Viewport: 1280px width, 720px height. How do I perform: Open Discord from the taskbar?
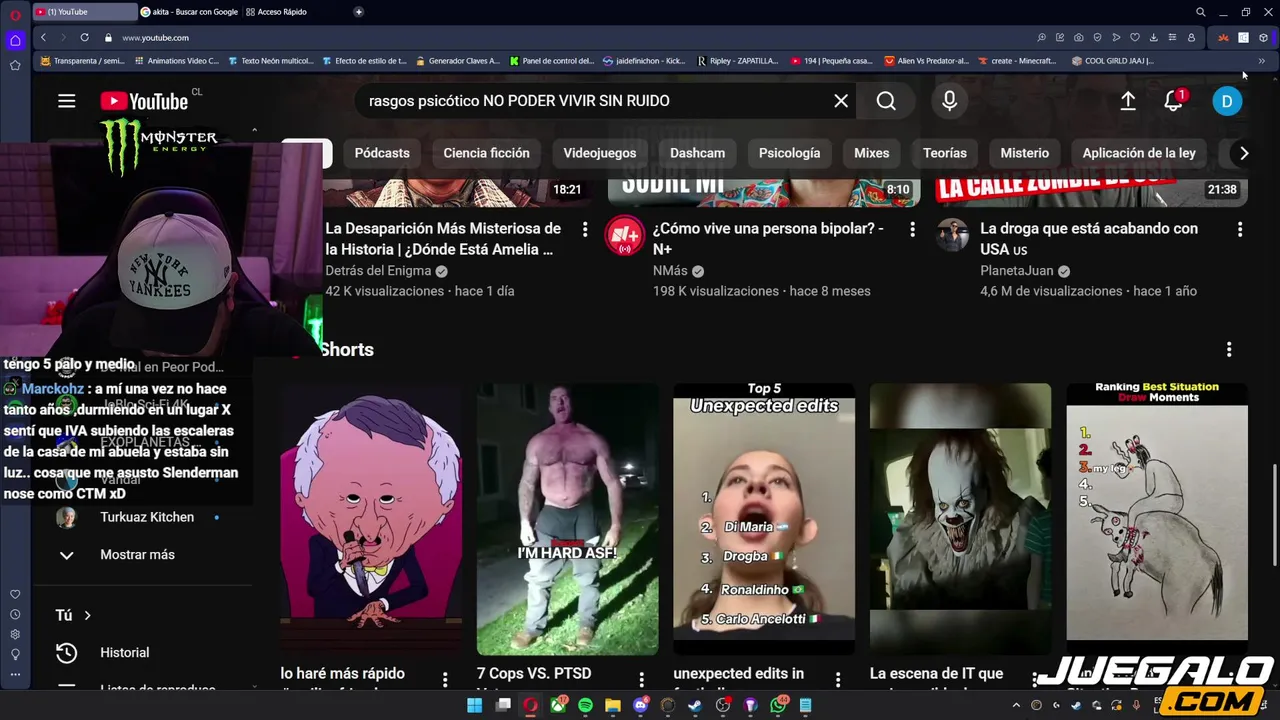coord(641,705)
